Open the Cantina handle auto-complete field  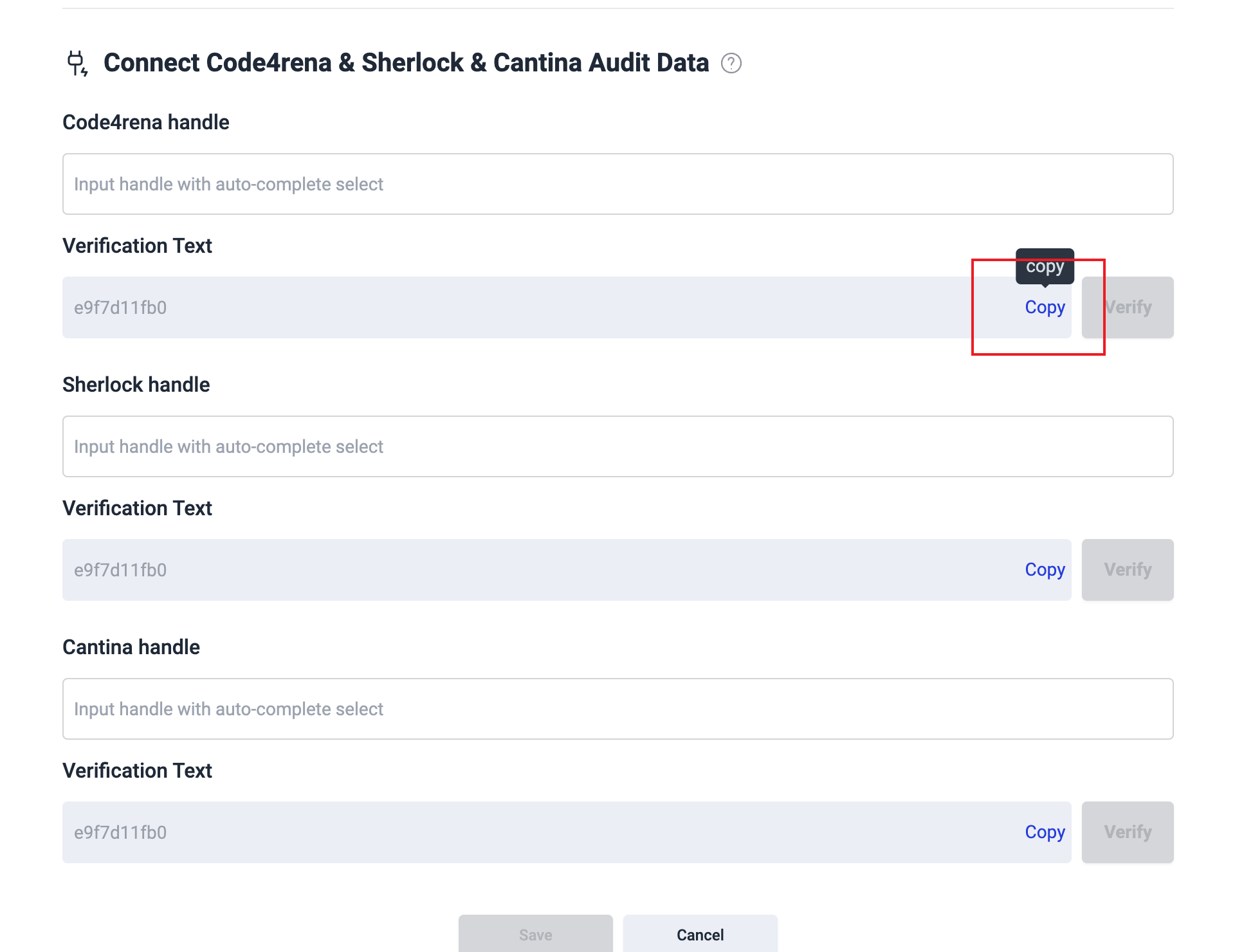(617, 709)
